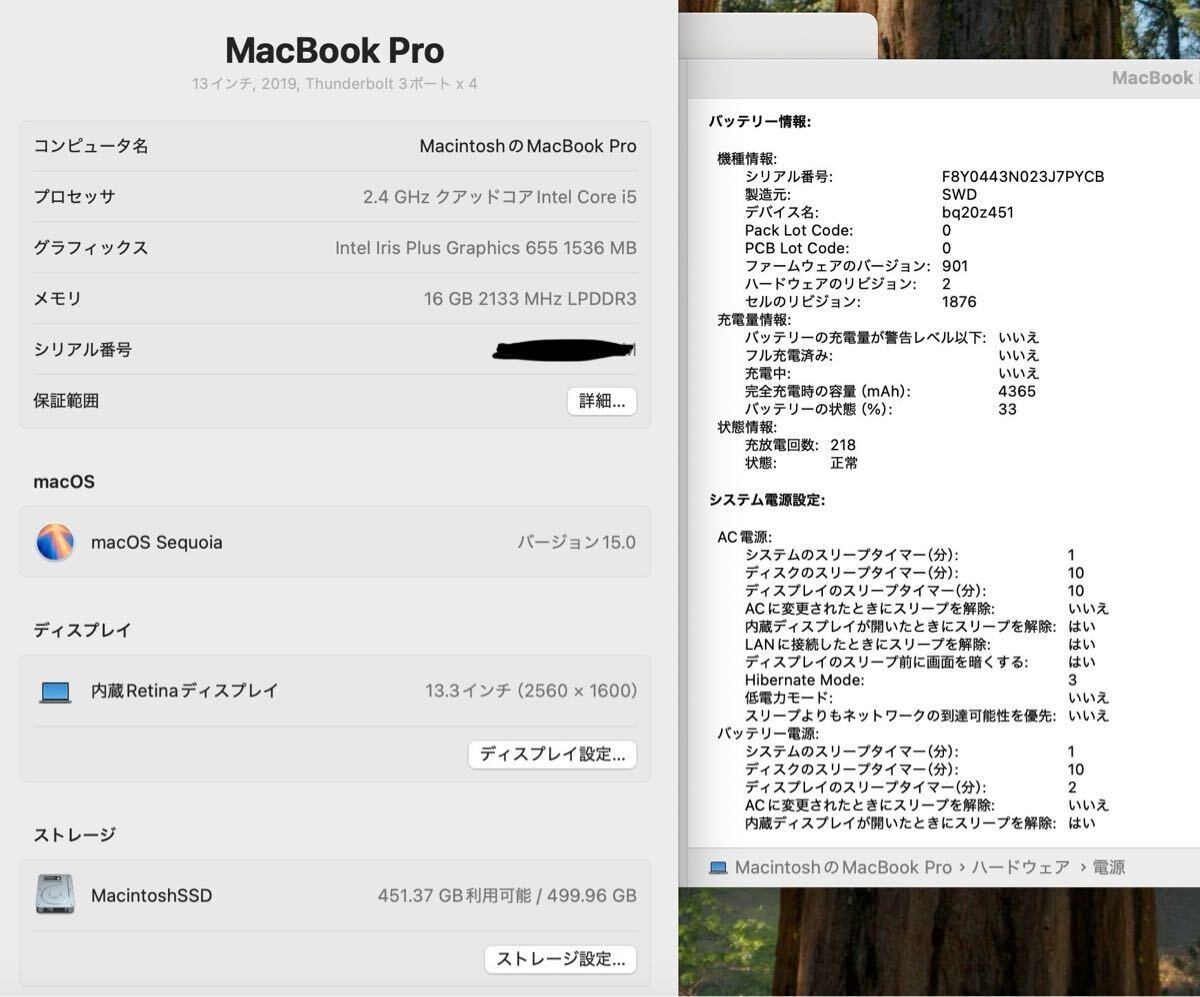Click the MacBook Pro title heading
The width and height of the screenshot is (1200, 997).
(x=334, y=50)
